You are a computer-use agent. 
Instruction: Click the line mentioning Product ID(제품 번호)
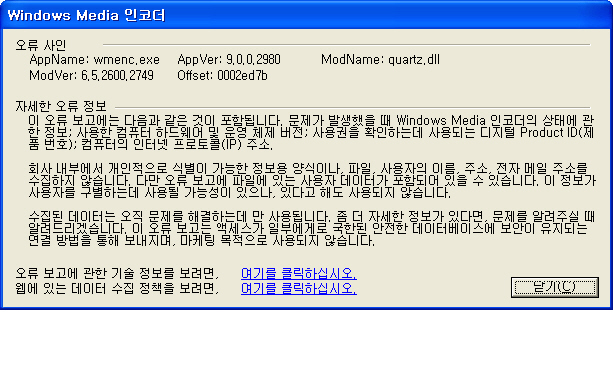click(311, 133)
